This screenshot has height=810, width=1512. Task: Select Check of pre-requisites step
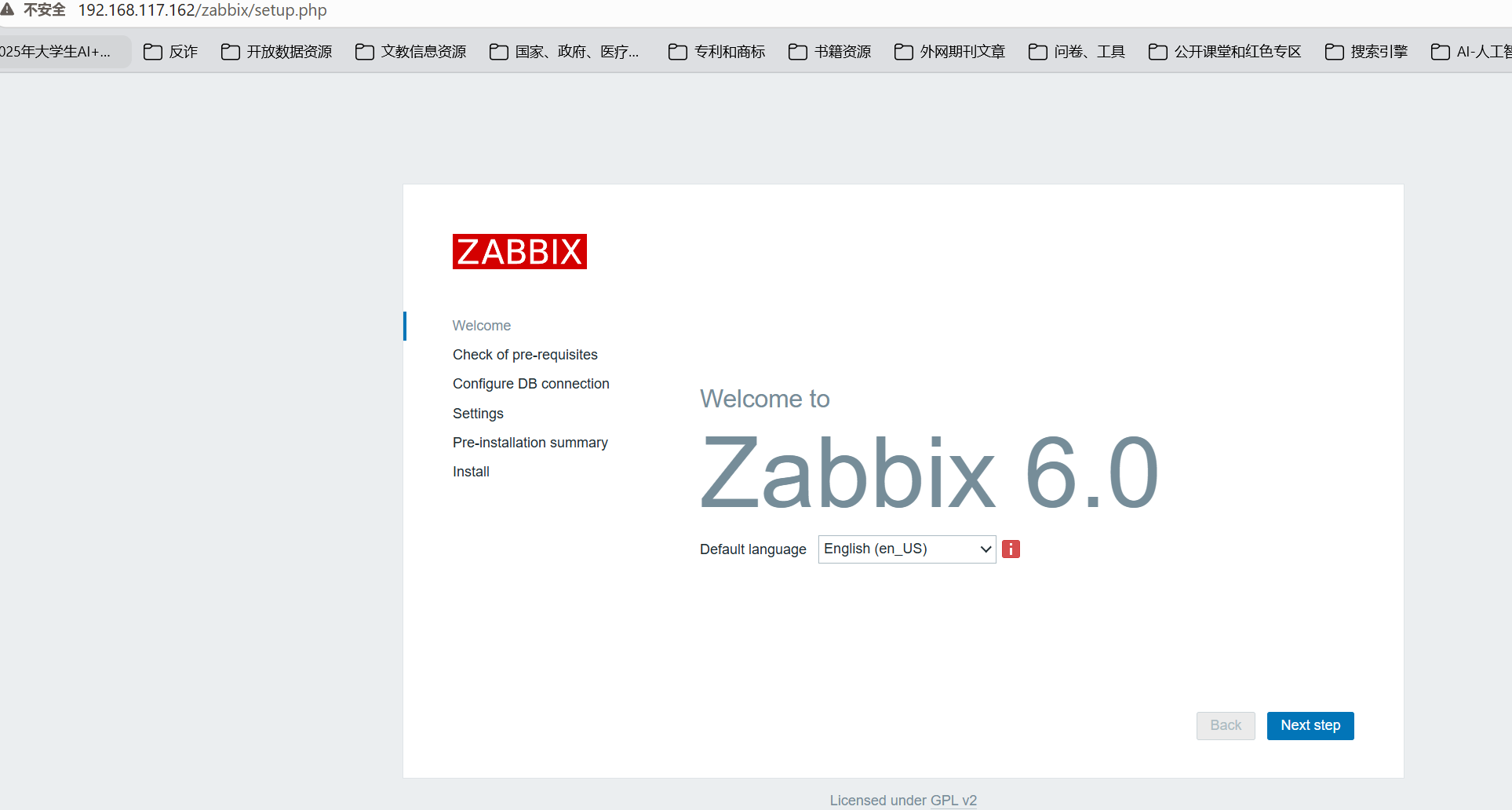coord(525,355)
